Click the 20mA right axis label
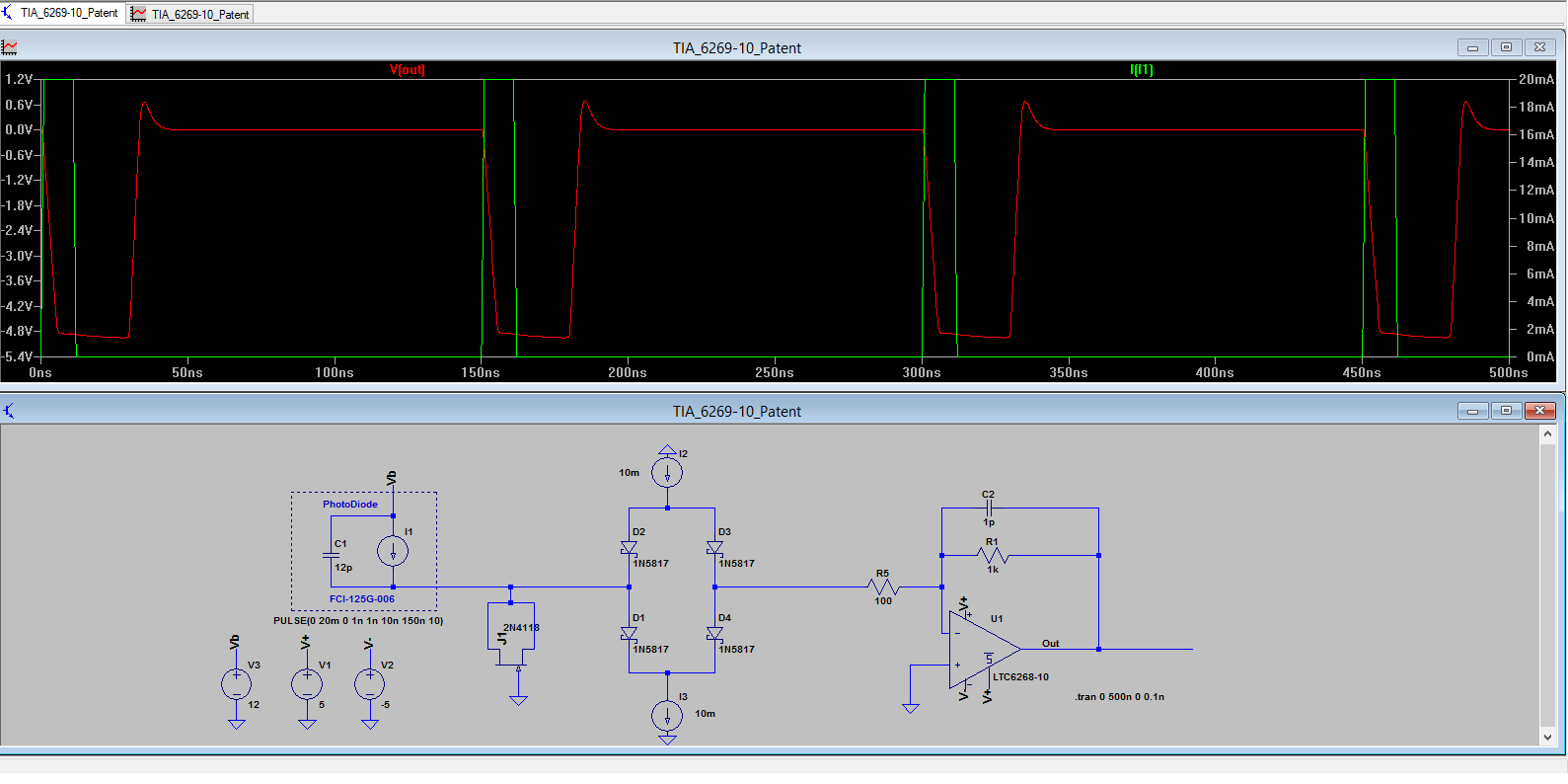Viewport: 1568px width, 784px height. coord(1536,79)
